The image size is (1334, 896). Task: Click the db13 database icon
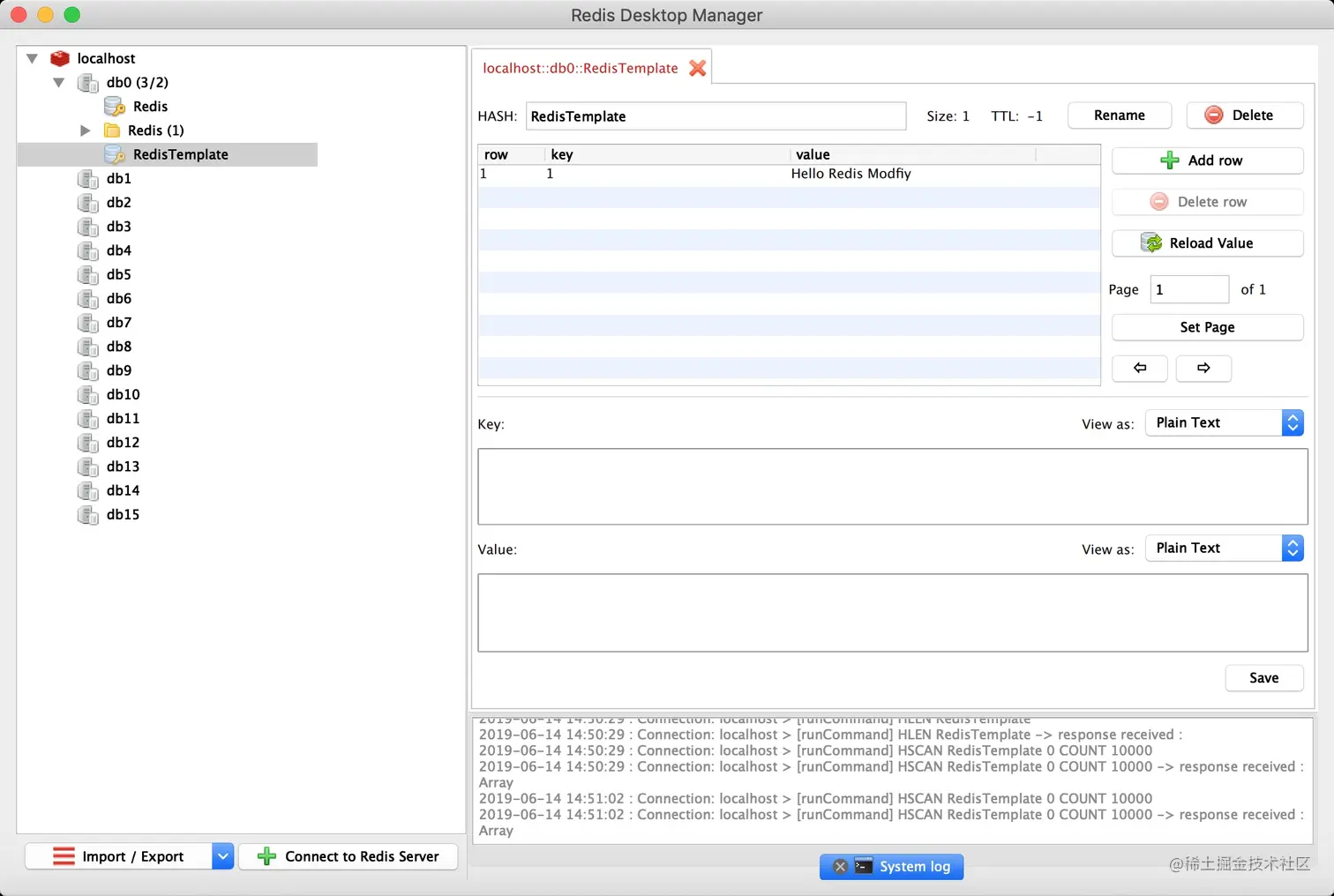pos(88,467)
